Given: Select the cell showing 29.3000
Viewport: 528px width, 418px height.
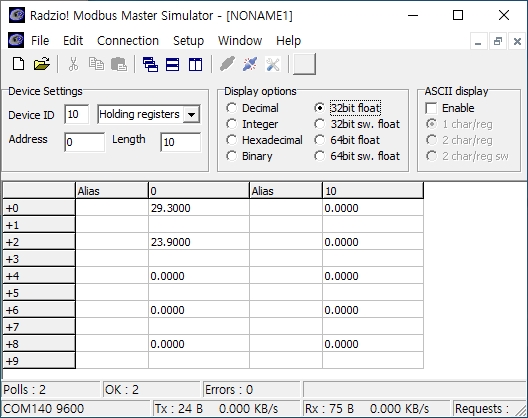Looking at the screenshot, I should pyautogui.click(x=199, y=208).
